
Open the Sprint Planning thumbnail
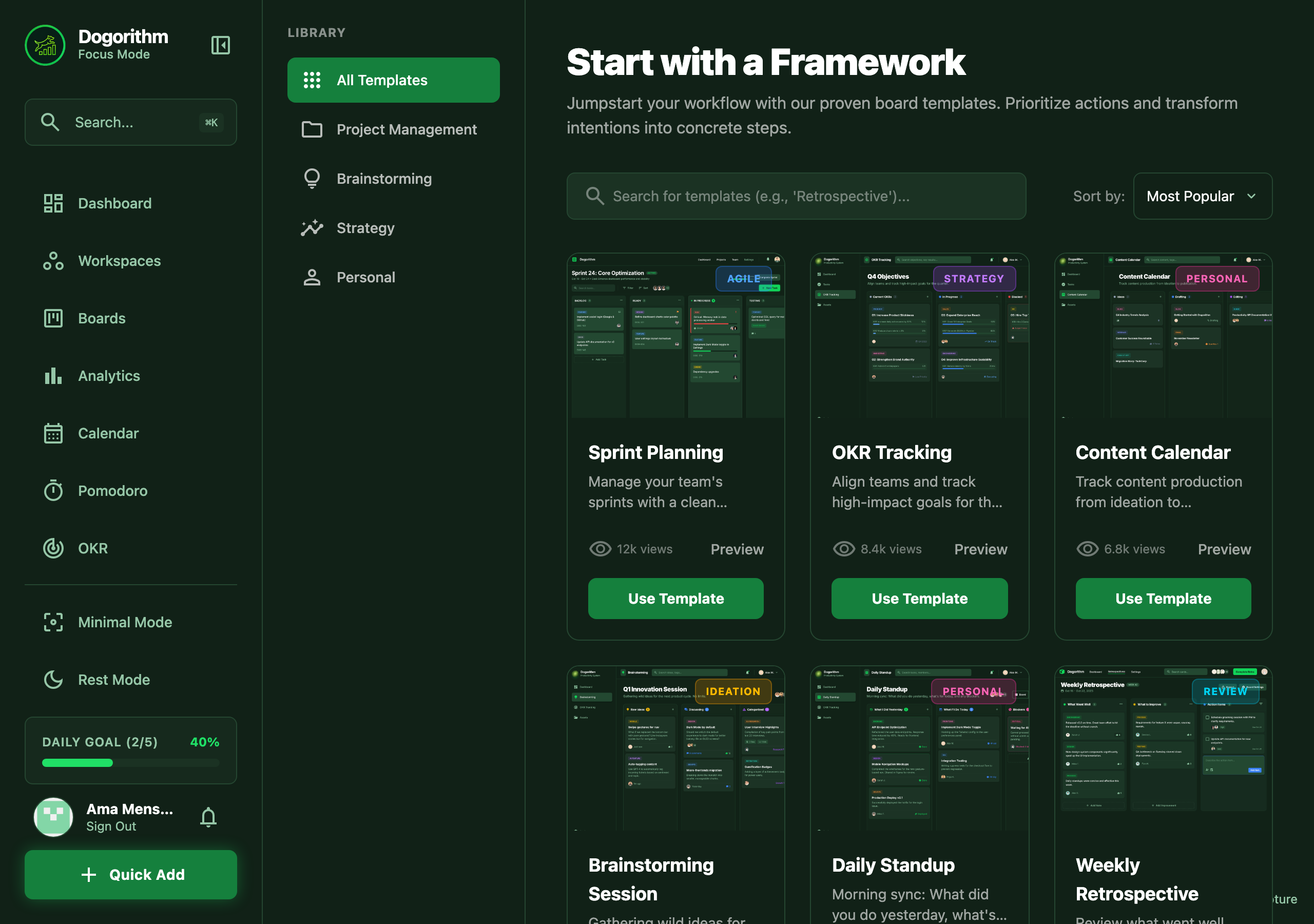tap(675, 336)
